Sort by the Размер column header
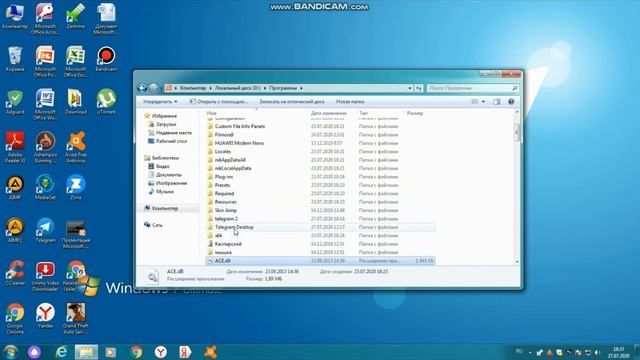This screenshot has height=360, width=640. (x=415, y=113)
